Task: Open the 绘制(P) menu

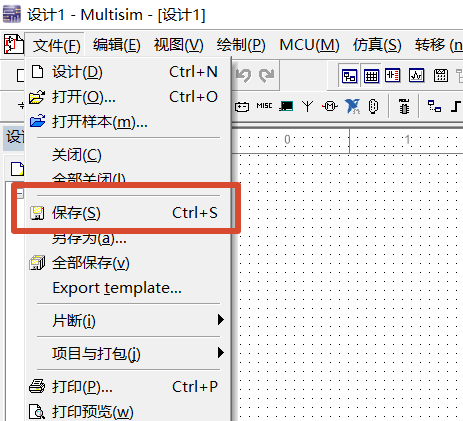Action: click(x=241, y=45)
